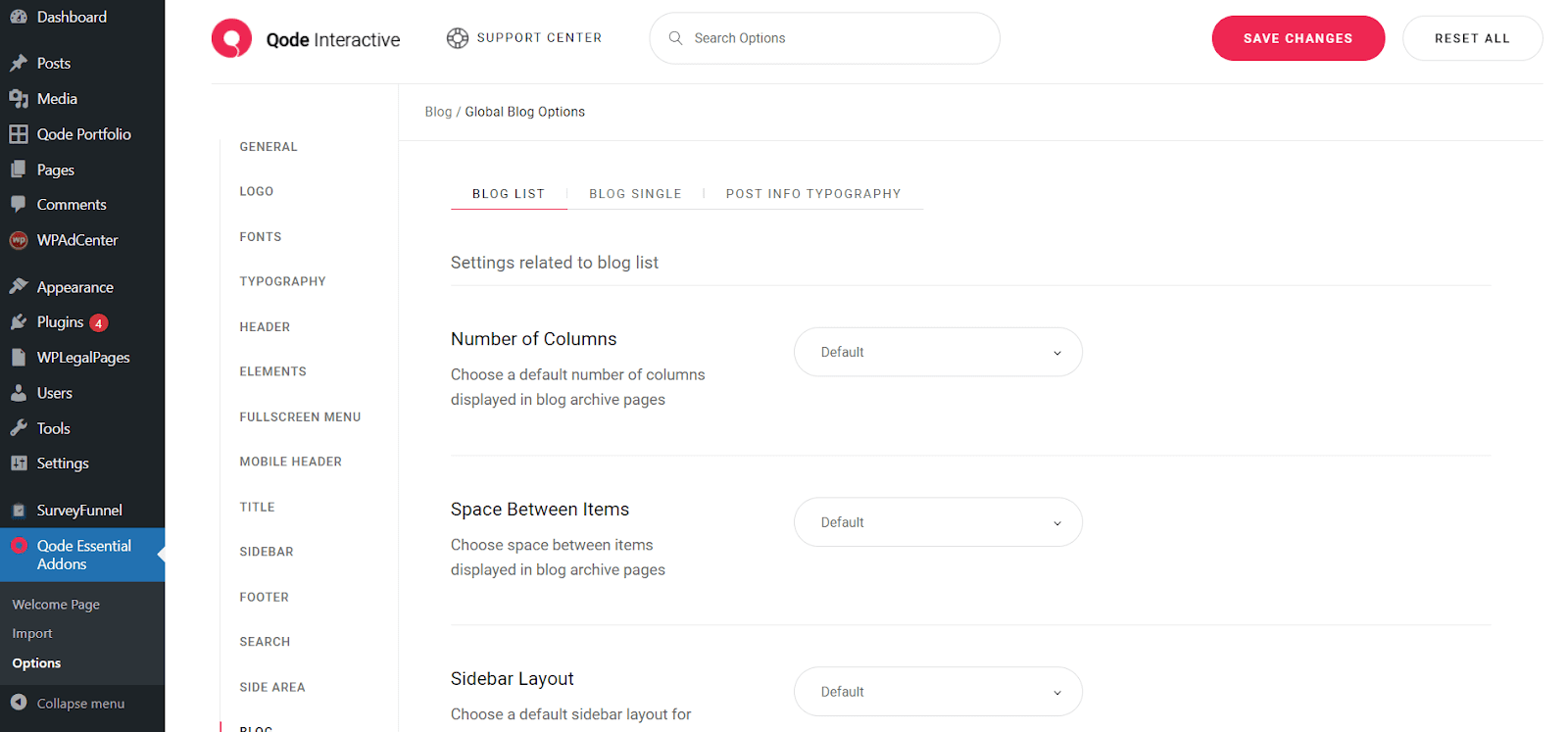Click the SurveyFunnel icon

pyautogui.click(x=19, y=511)
